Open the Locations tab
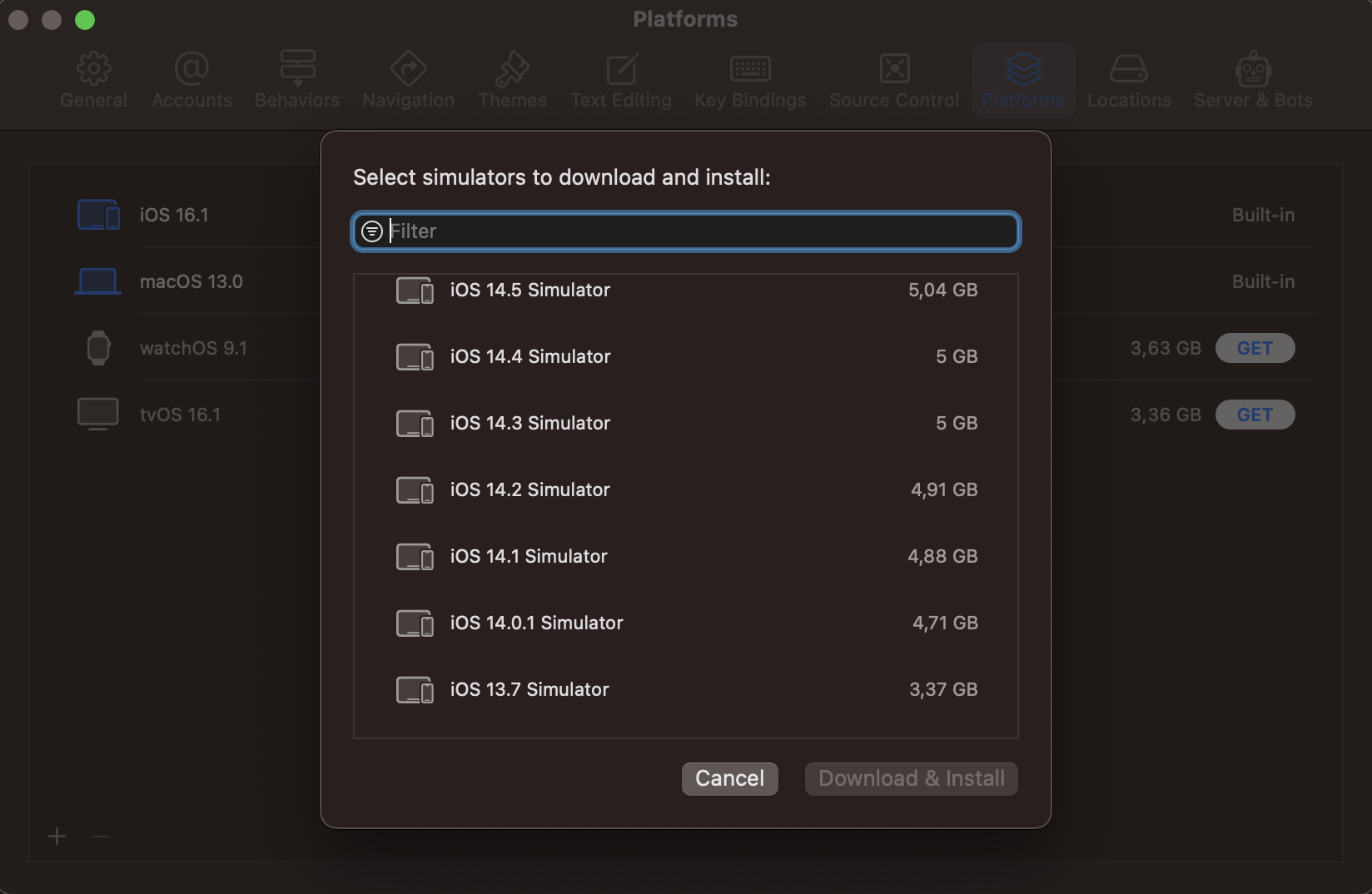 coord(1129,81)
